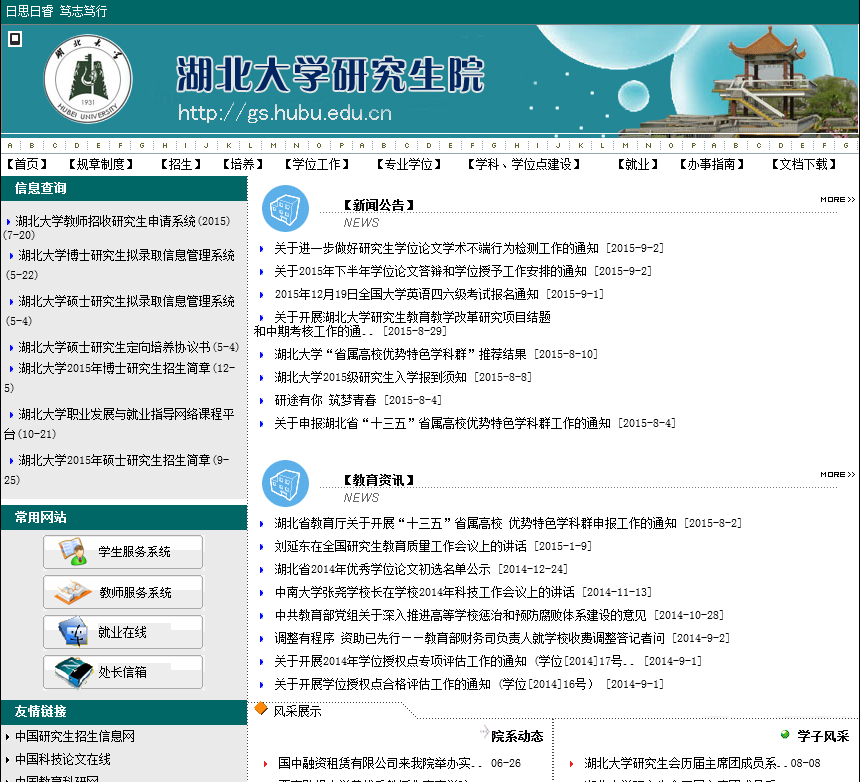Open 关于开展2014年学位授权点专项评估工作的通知 article
860x782 pixels.
[x=454, y=661]
